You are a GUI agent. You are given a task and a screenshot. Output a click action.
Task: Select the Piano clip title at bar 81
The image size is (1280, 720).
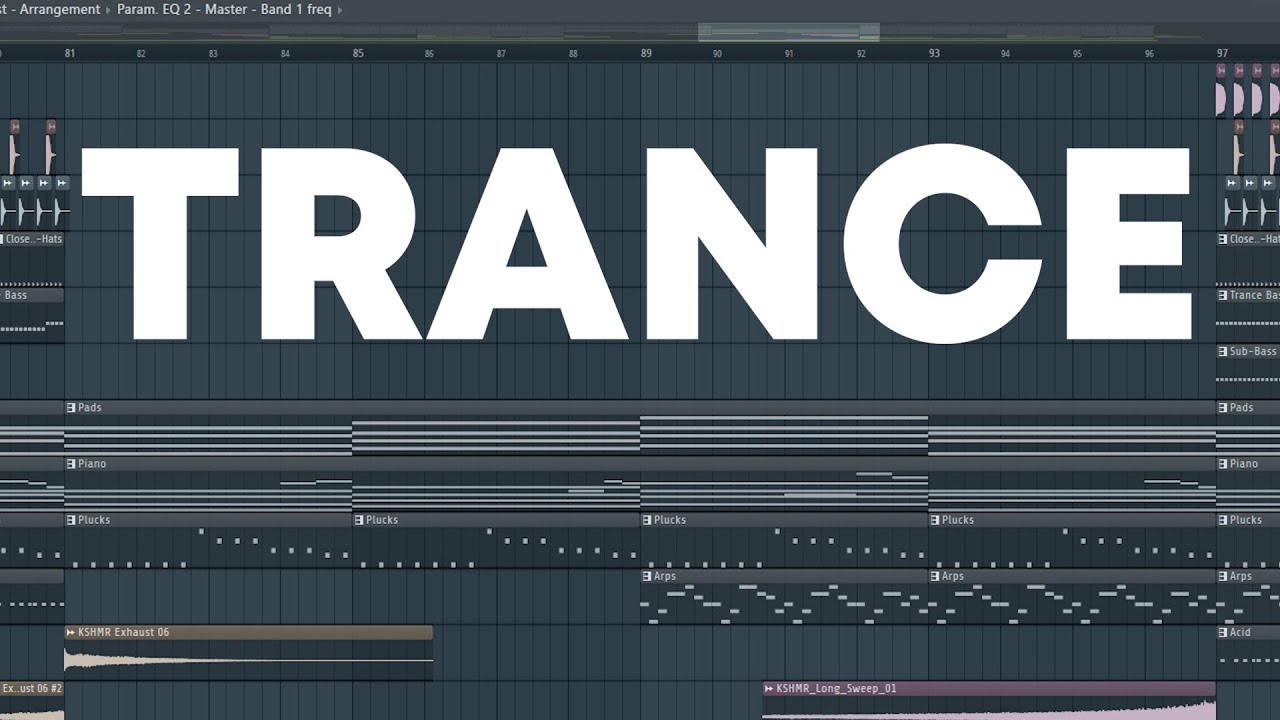tap(92, 463)
